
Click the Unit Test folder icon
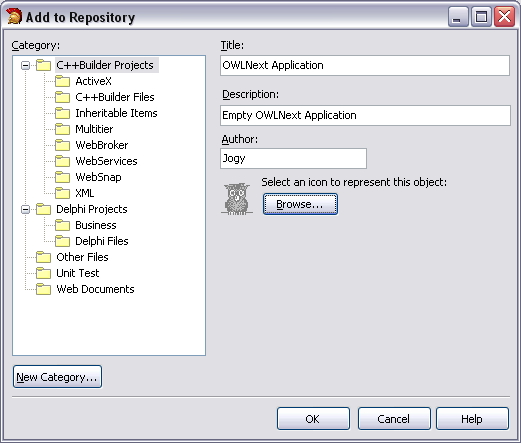(43, 273)
